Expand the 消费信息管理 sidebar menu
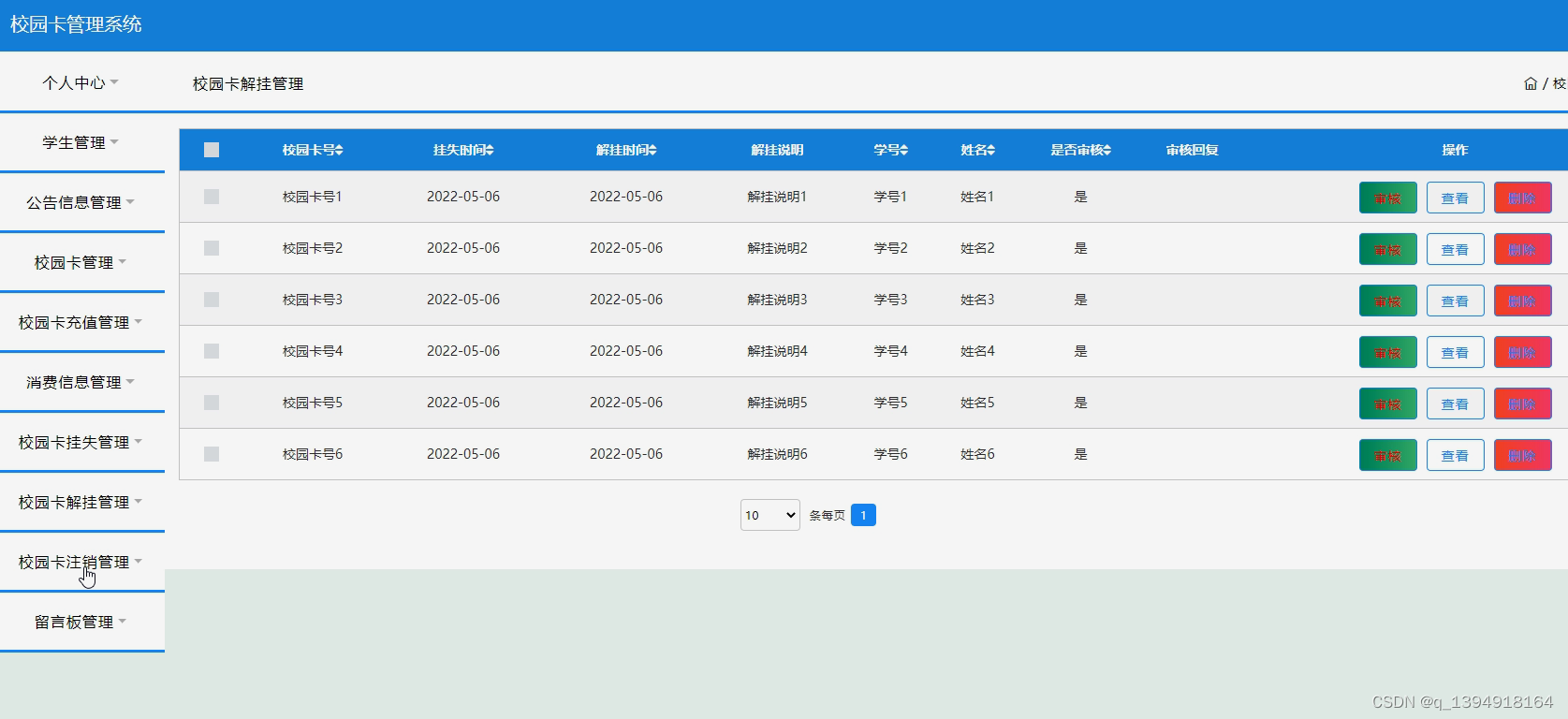This screenshot has height=719, width=1568. coord(81,382)
